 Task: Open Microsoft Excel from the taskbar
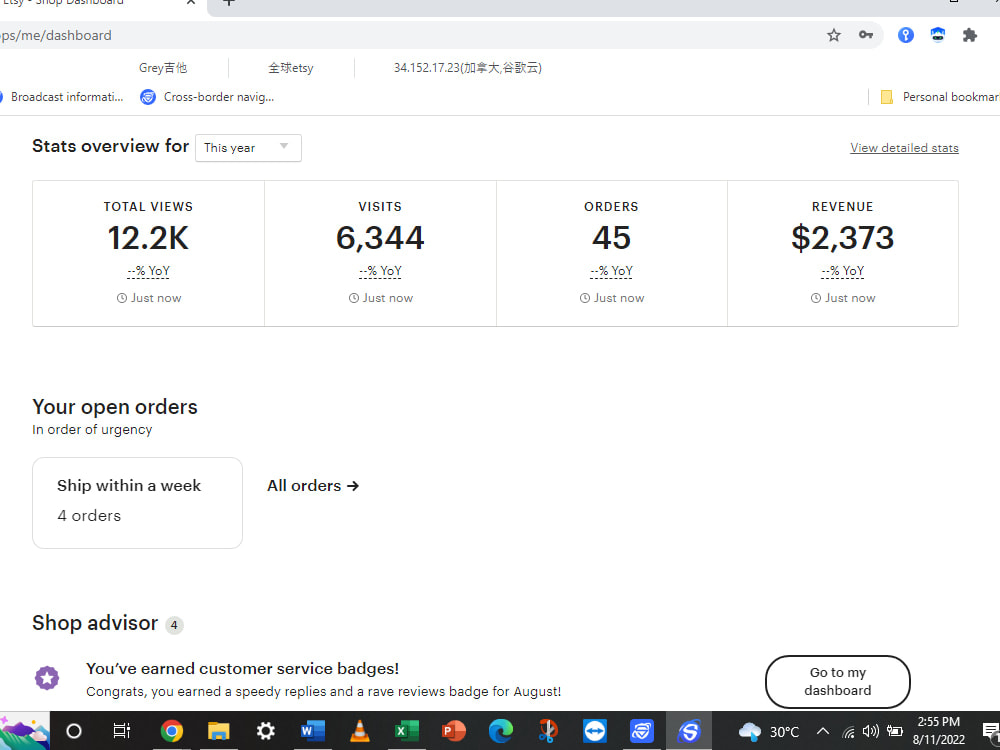pyautogui.click(x=406, y=731)
